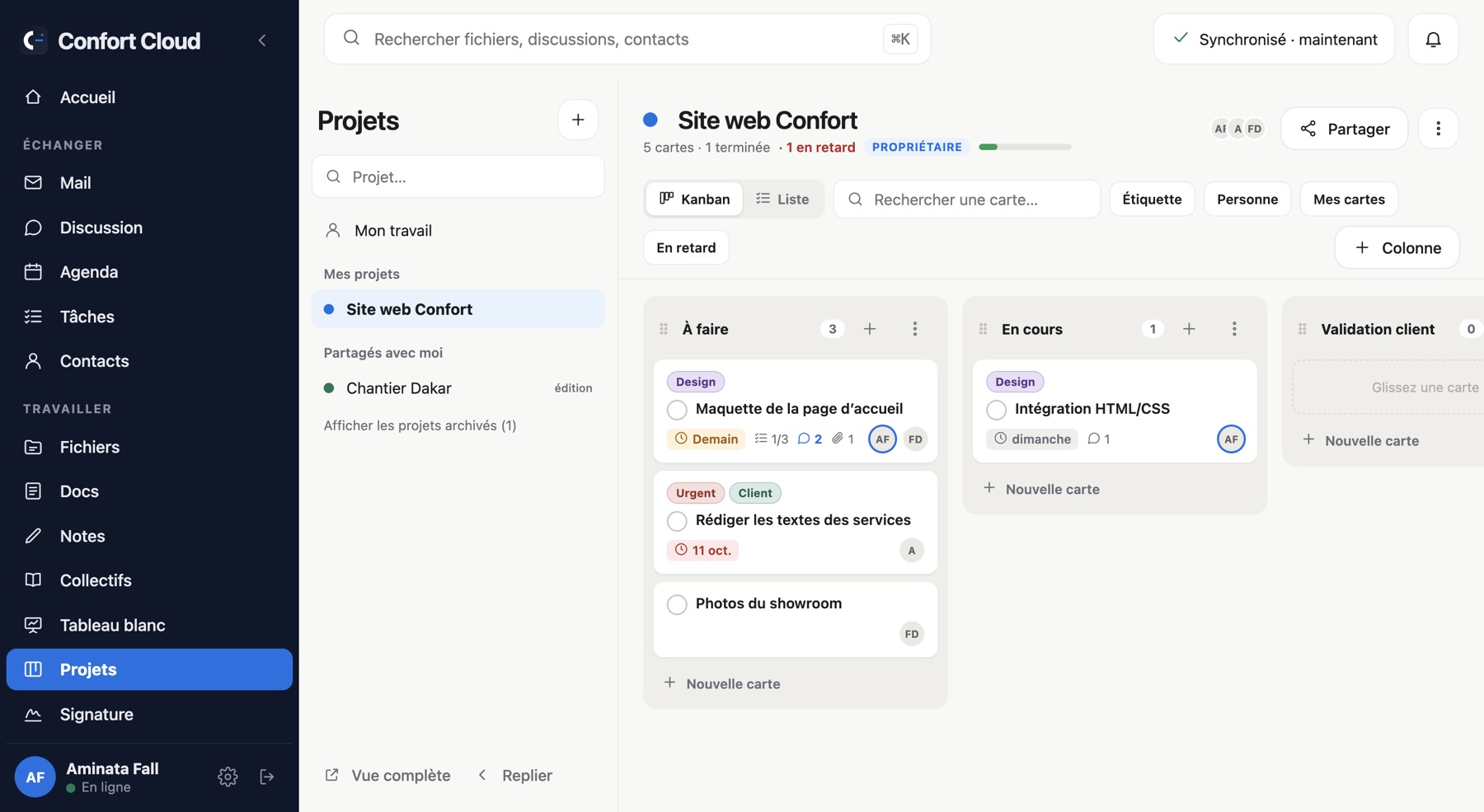Image resolution: width=1484 pixels, height=812 pixels.
Task: Open the Personne filter dropdown
Action: pyautogui.click(x=1247, y=199)
